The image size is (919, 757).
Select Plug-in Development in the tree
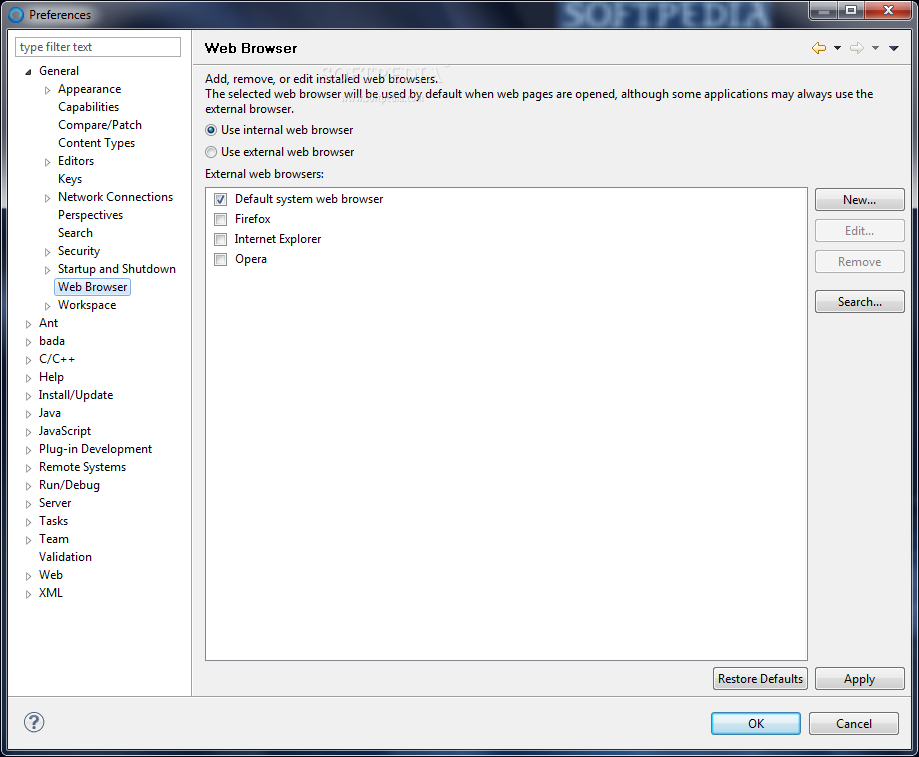coord(95,449)
